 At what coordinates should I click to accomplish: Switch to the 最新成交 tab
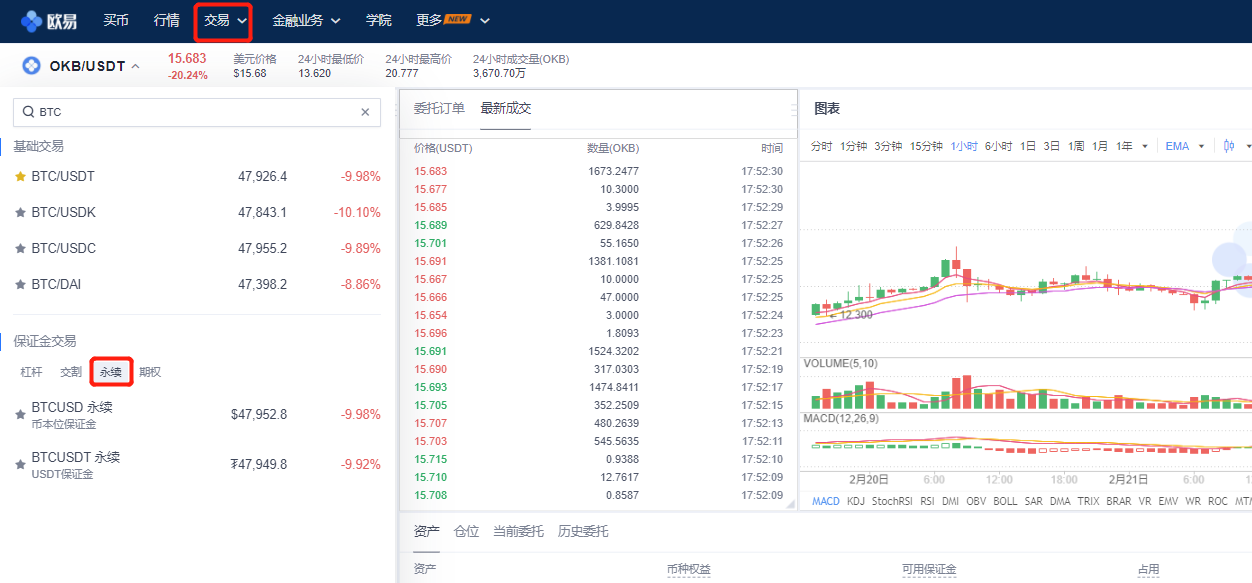[505, 108]
